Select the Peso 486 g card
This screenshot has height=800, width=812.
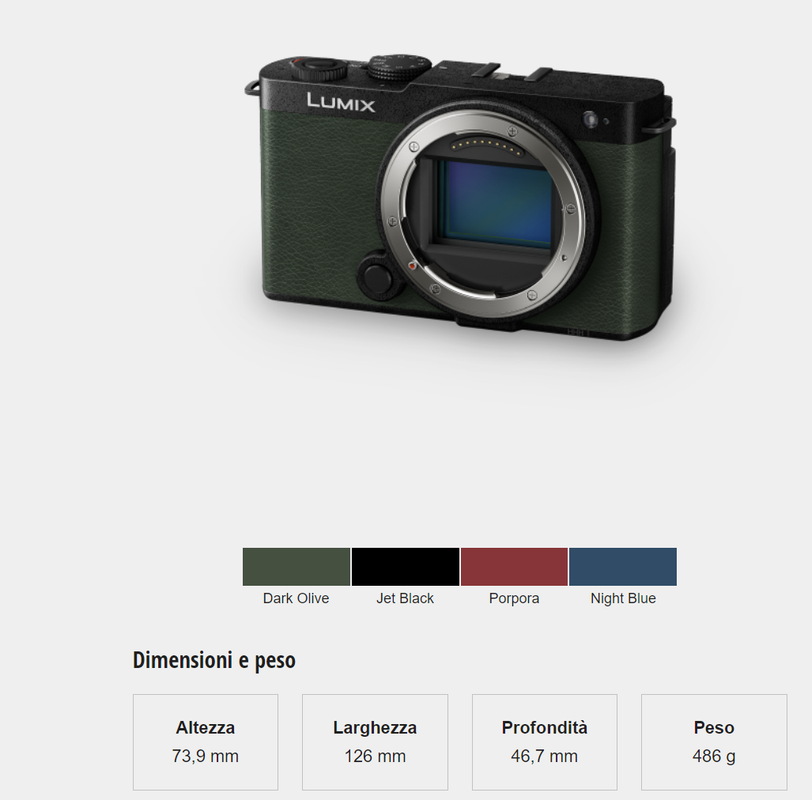coord(714,742)
